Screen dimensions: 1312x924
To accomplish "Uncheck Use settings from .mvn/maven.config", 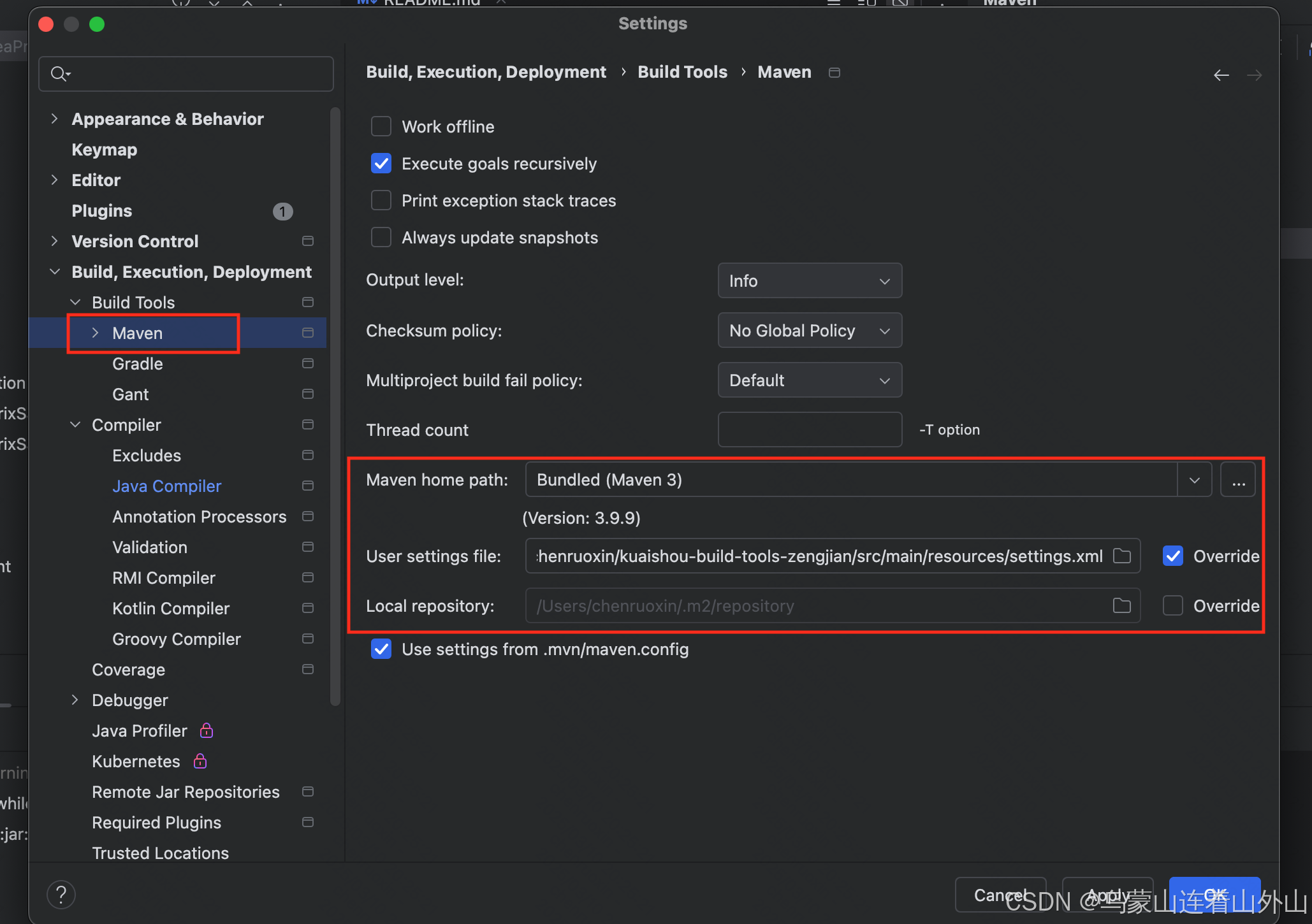I will (381, 649).
